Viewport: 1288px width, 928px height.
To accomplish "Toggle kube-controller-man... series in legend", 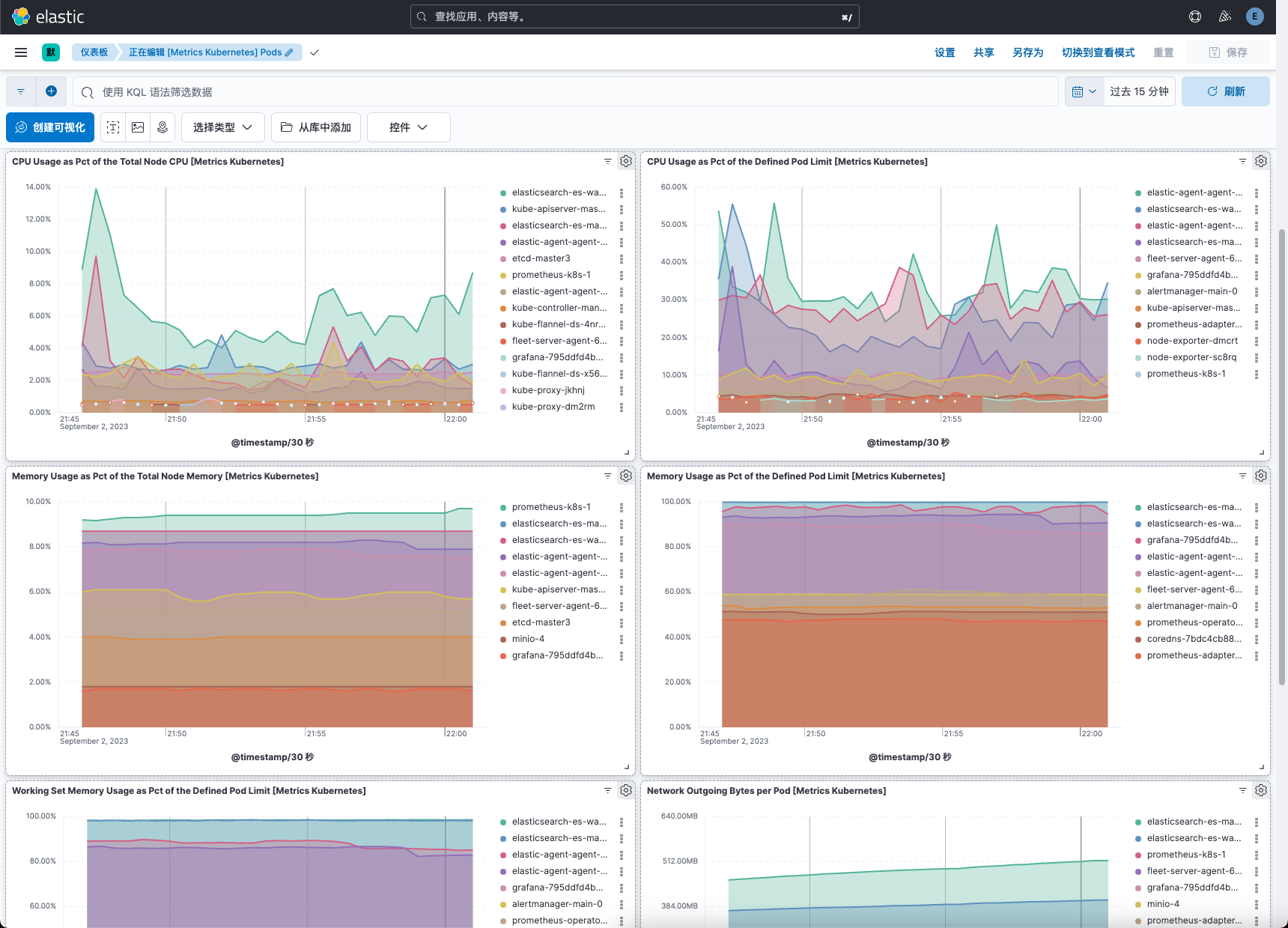I will pos(559,308).
